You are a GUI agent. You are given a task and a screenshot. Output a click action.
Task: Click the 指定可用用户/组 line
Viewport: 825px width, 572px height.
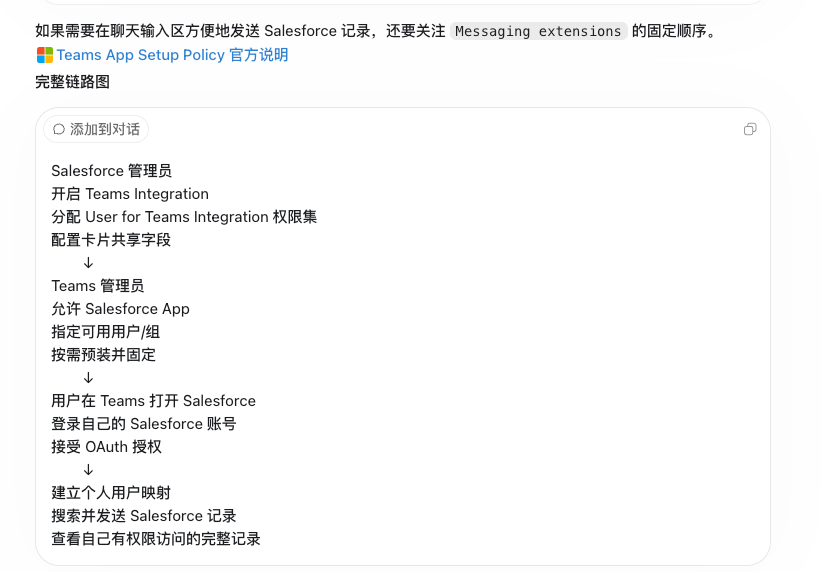click(105, 332)
